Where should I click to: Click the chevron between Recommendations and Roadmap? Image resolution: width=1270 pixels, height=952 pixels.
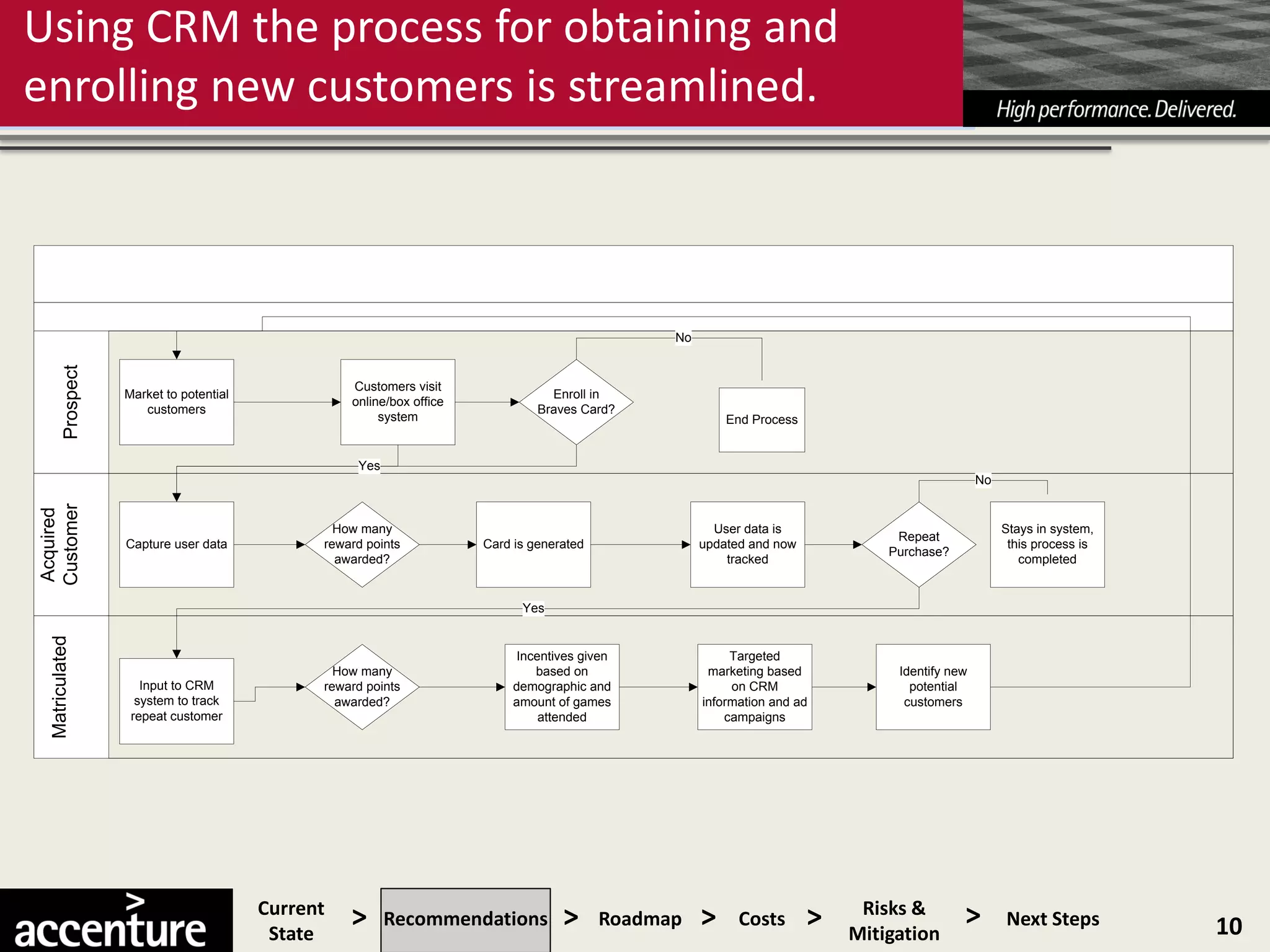point(571,917)
